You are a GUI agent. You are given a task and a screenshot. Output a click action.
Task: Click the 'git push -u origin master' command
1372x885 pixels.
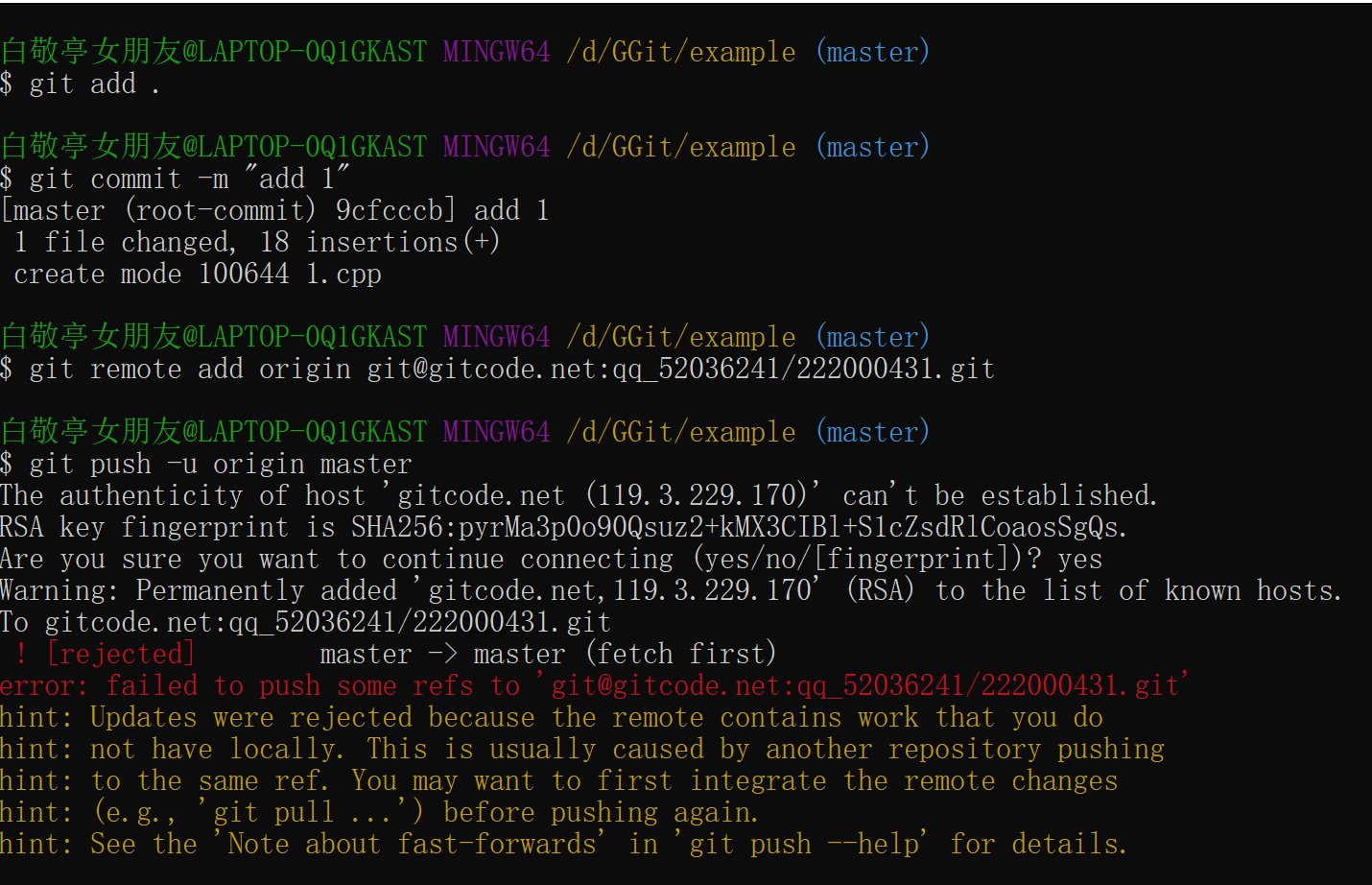point(221,465)
